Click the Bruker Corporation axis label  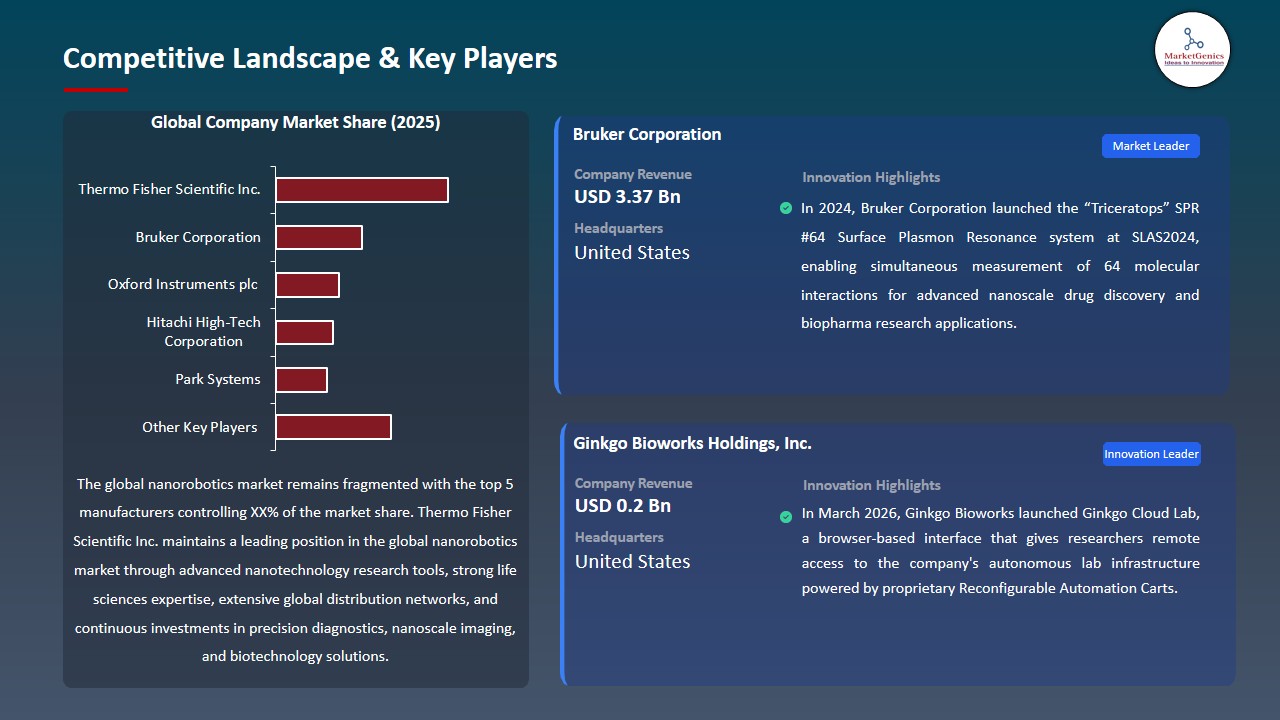pyautogui.click(x=198, y=237)
